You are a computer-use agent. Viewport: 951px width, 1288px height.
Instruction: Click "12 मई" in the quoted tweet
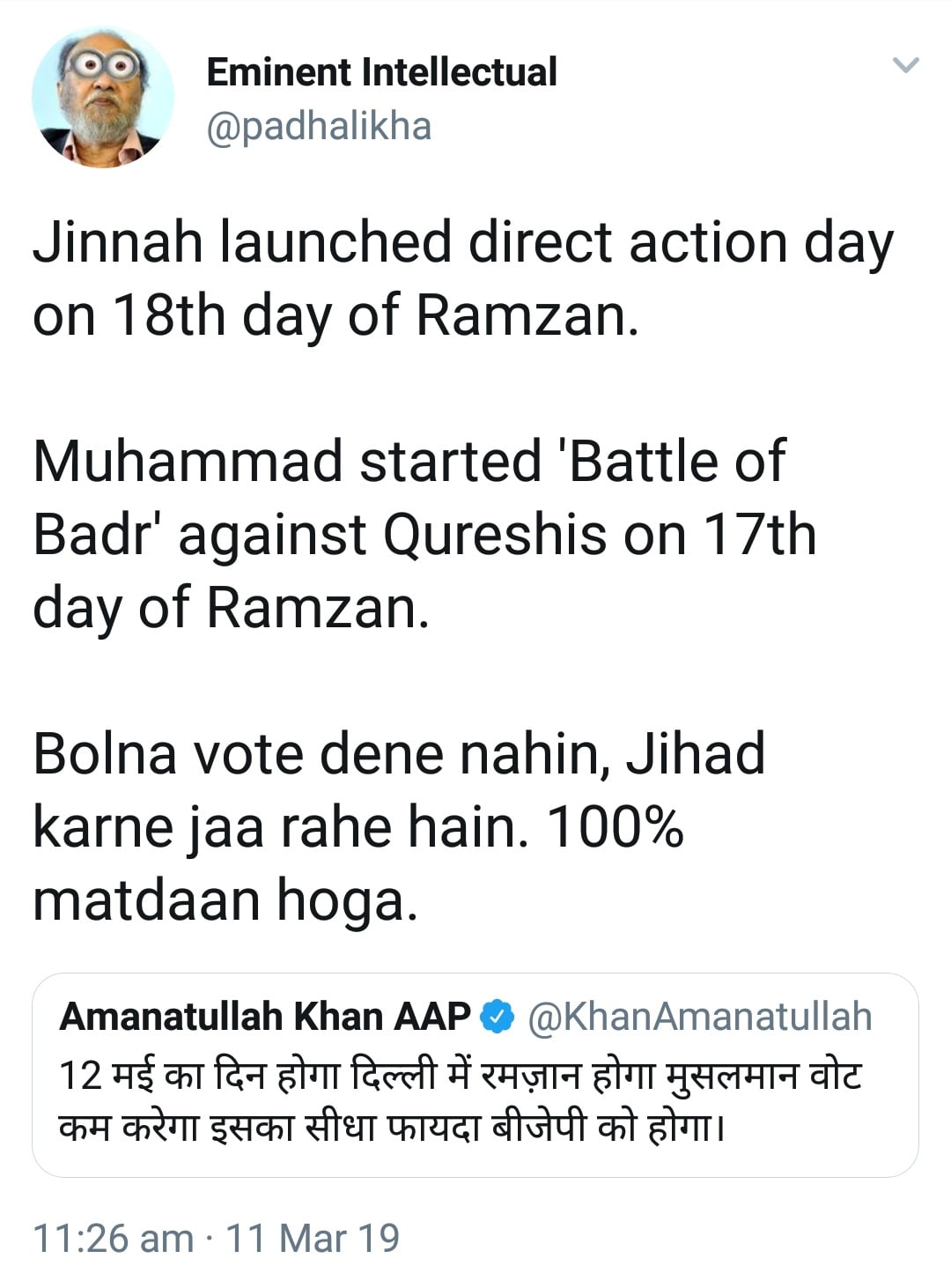coord(108,1077)
